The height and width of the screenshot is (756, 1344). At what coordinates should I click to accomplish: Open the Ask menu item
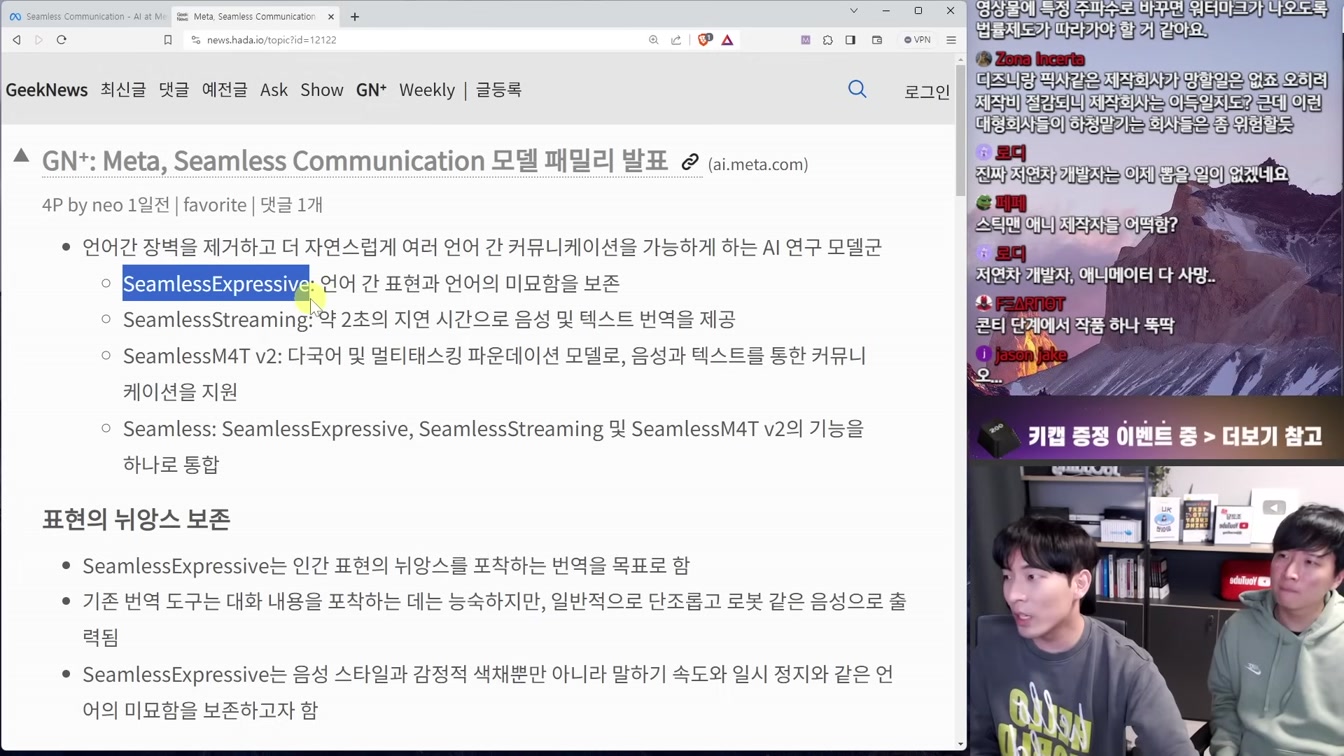274,90
